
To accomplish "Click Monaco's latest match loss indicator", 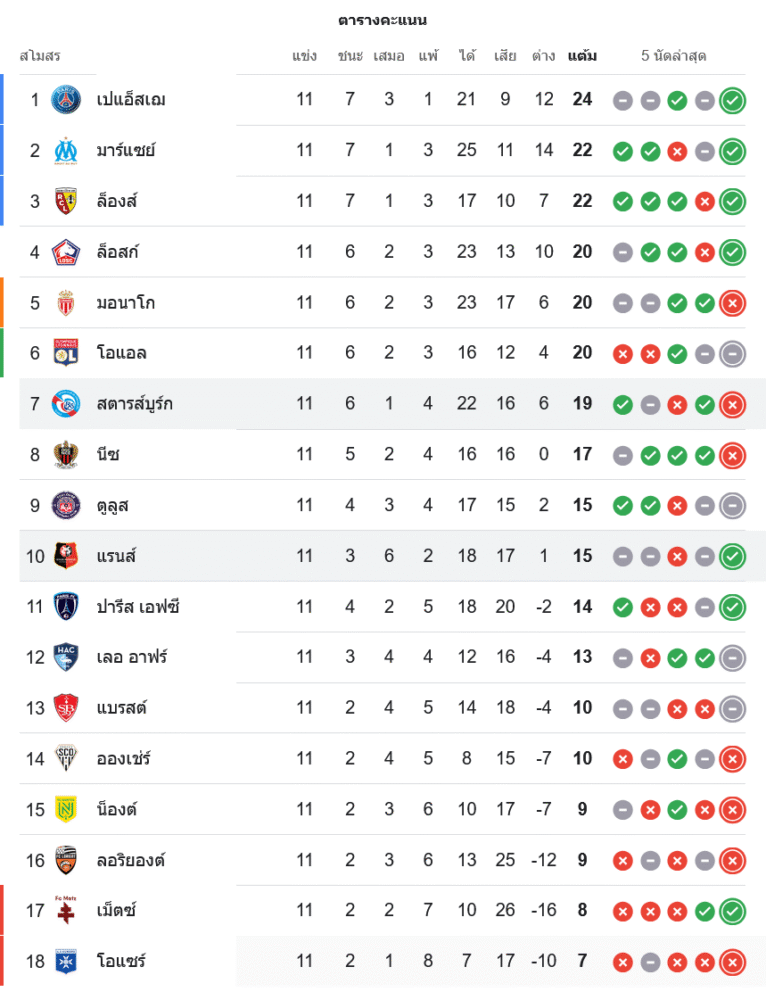I will point(733,302).
